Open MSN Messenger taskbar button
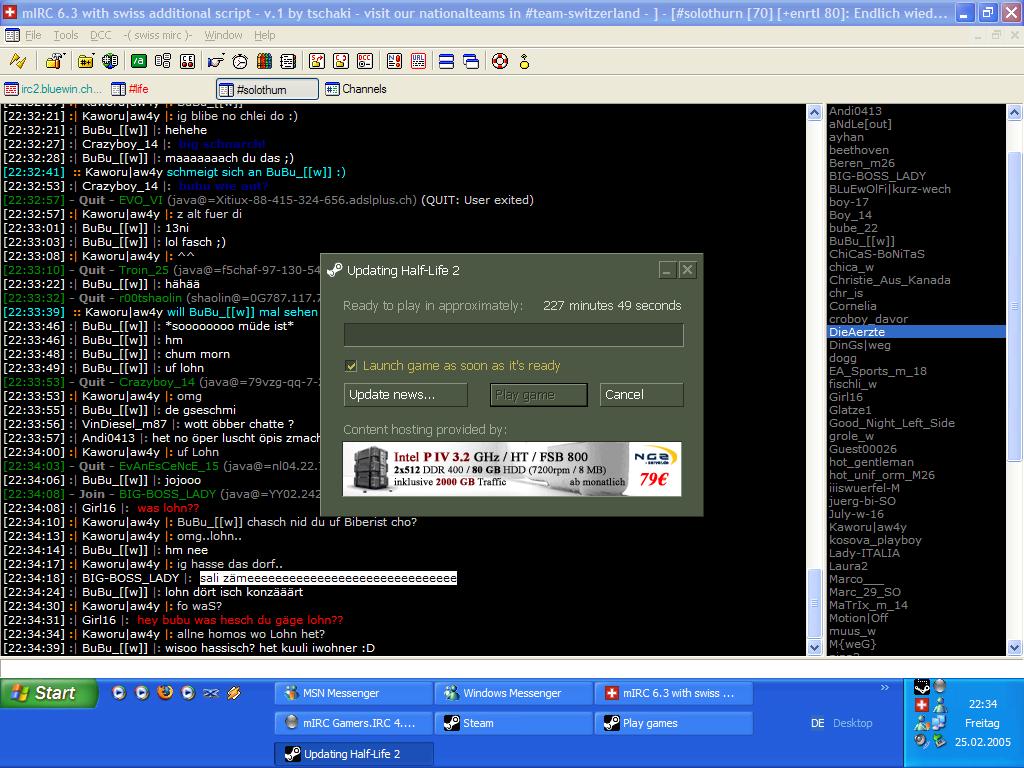This screenshot has height=768, width=1024. pos(353,693)
